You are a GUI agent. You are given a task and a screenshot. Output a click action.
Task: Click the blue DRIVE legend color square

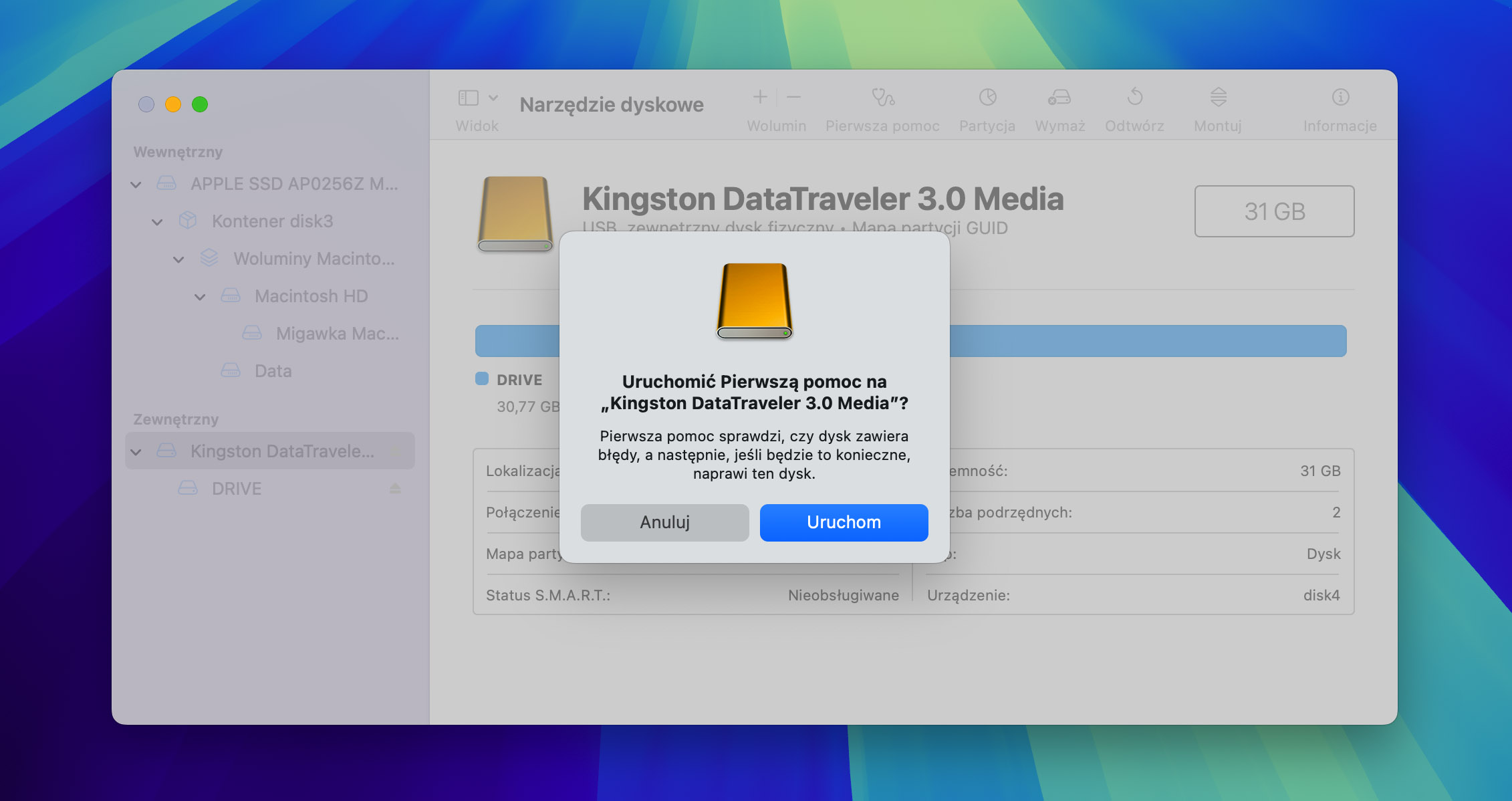(x=482, y=378)
